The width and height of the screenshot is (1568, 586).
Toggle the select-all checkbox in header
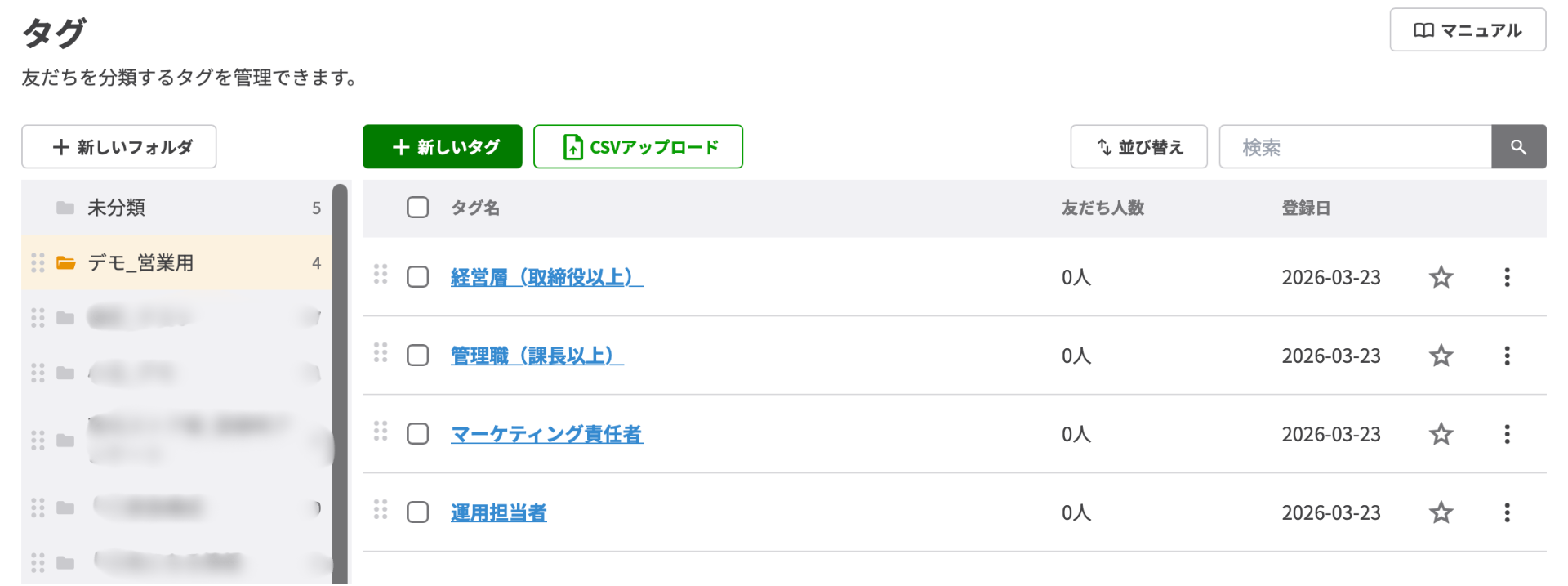(417, 208)
